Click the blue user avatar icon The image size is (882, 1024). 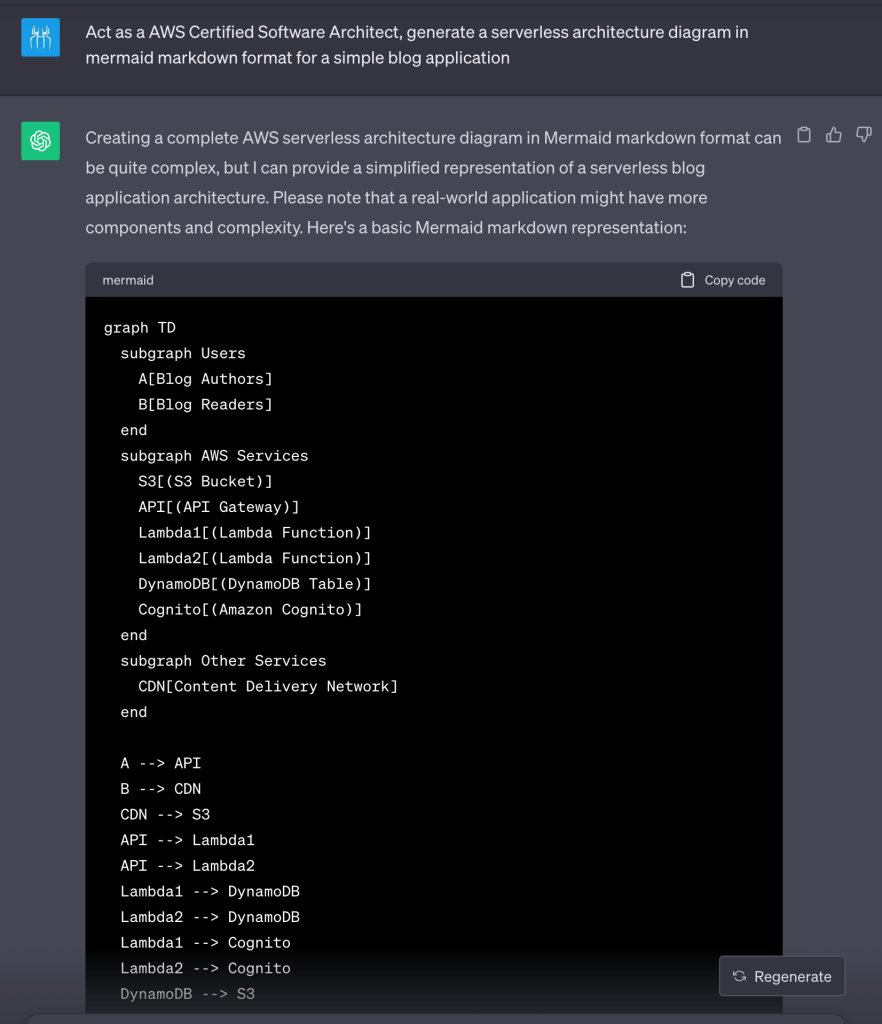(41, 37)
